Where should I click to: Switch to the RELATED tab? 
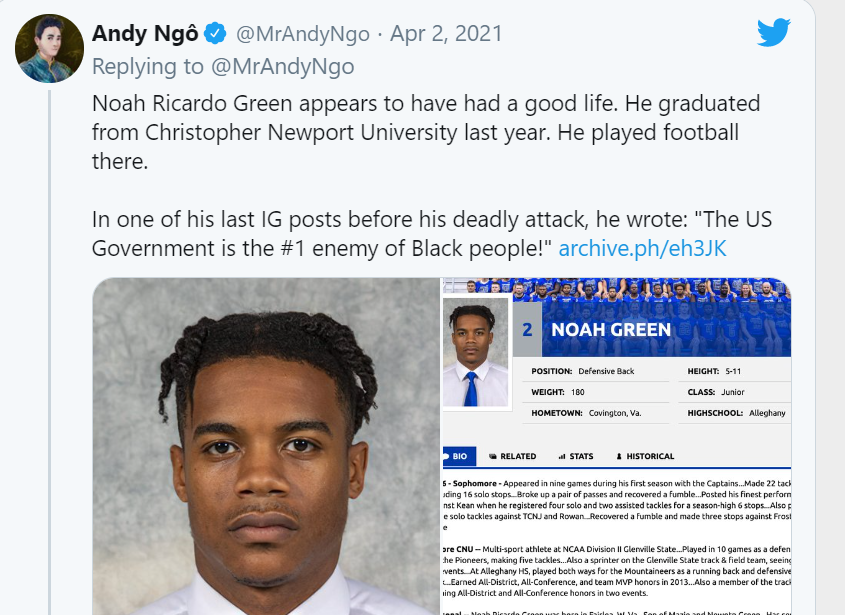click(513, 456)
